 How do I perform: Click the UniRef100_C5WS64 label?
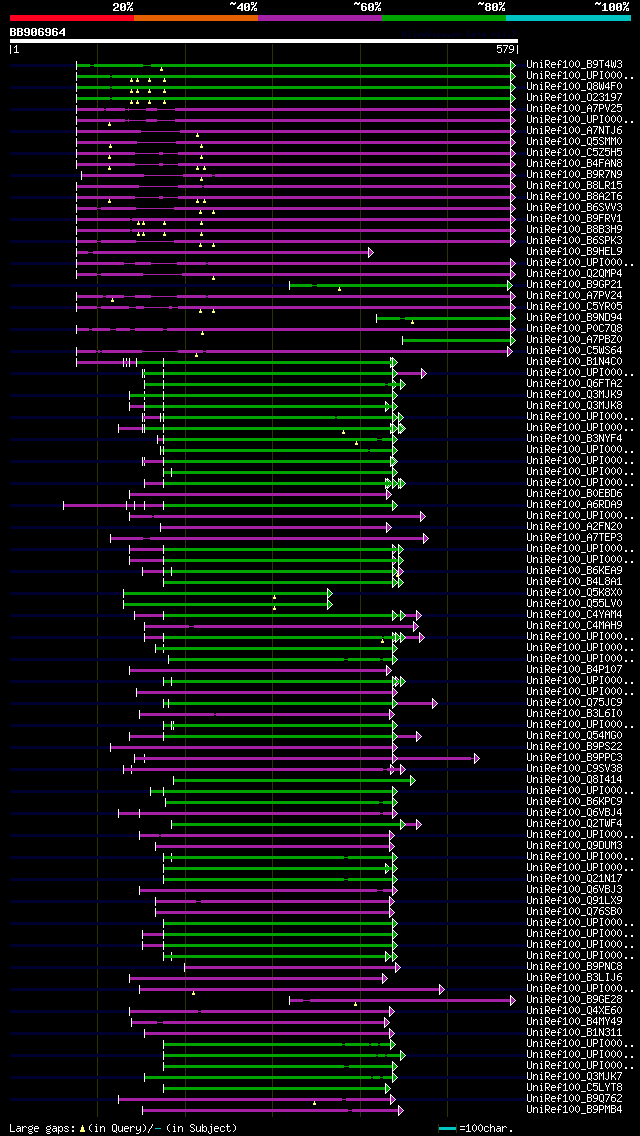click(x=575, y=351)
